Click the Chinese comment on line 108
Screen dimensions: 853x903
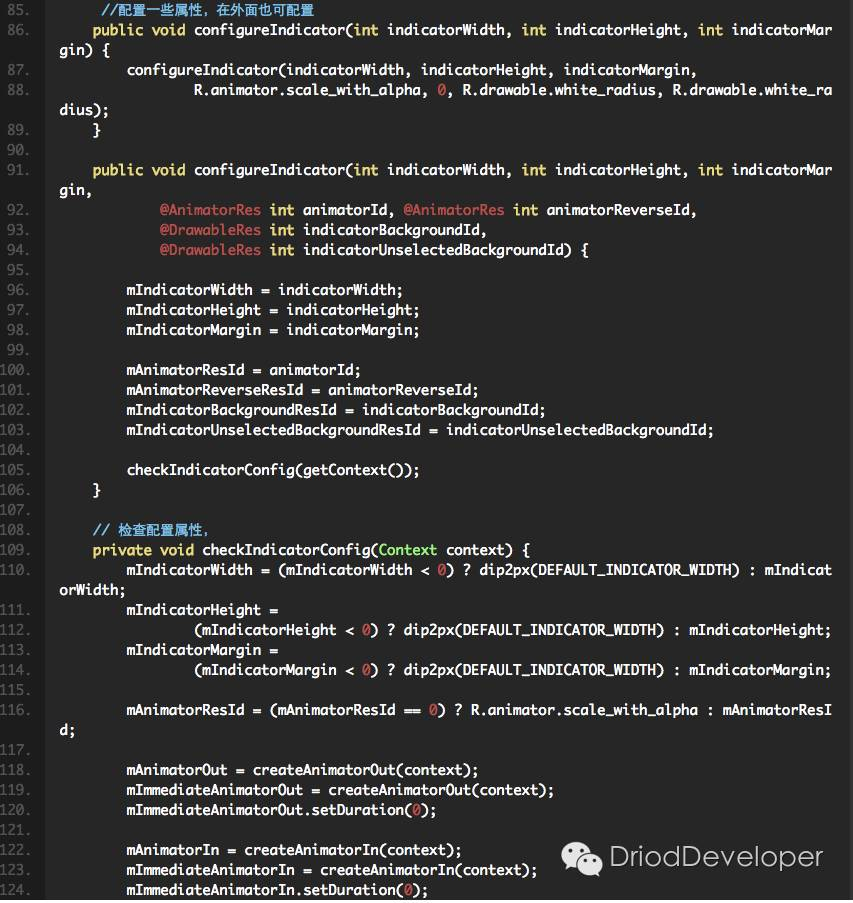click(150, 530)
